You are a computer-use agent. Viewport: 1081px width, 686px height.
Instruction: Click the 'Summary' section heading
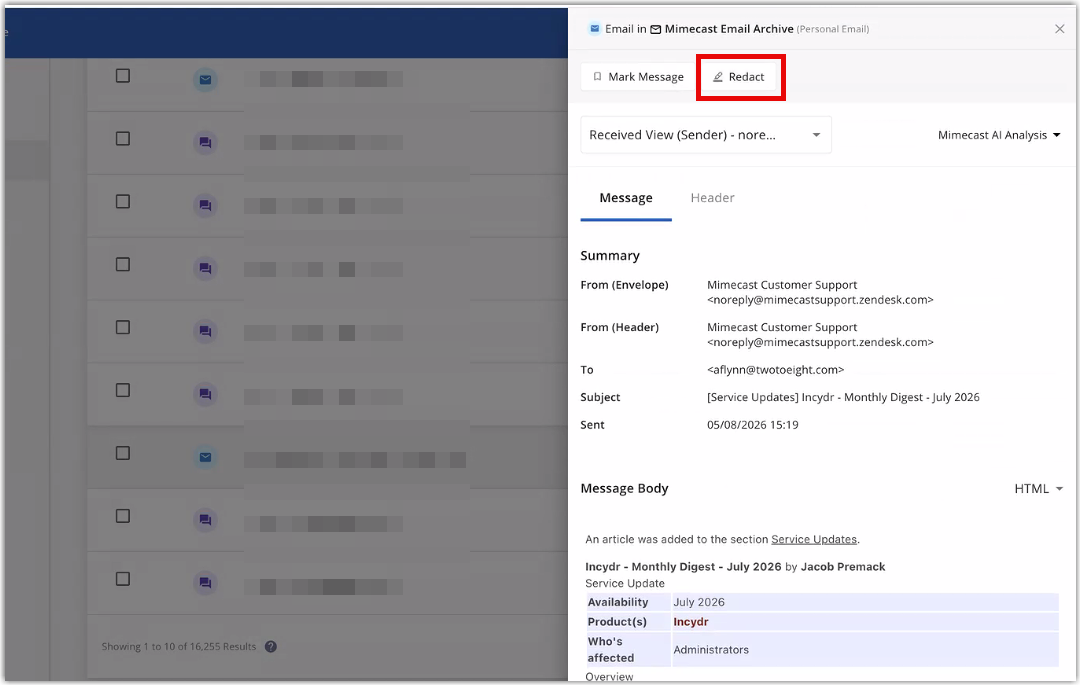[x=610, y=256]
